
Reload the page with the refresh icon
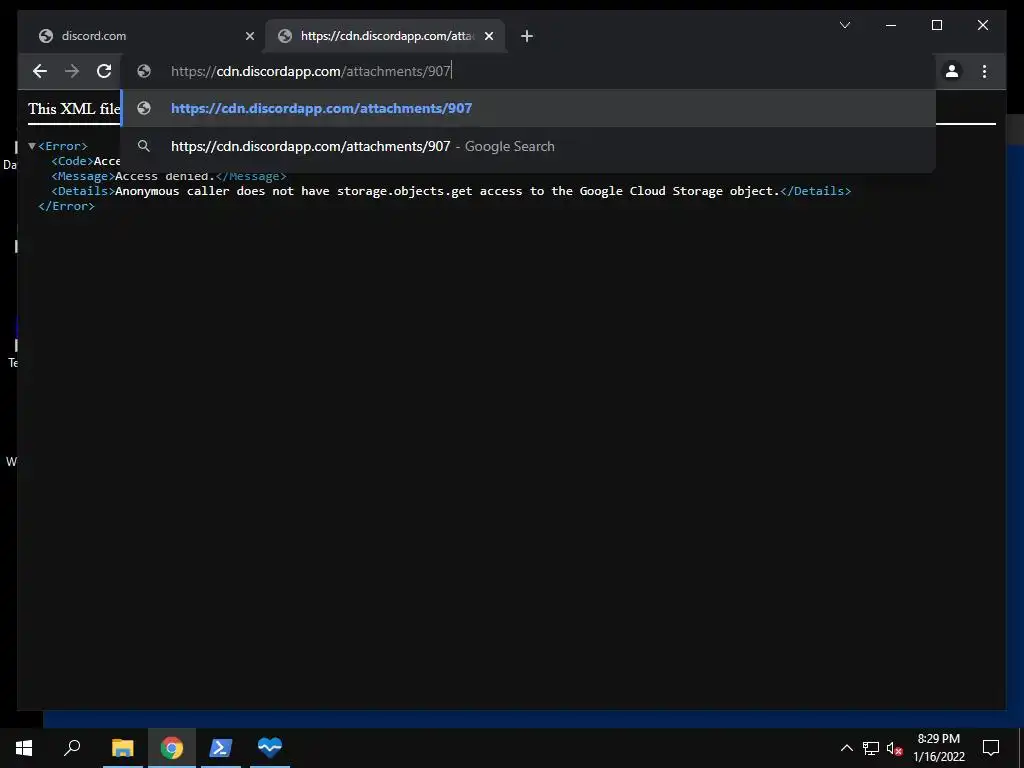(x=104, y=71)
